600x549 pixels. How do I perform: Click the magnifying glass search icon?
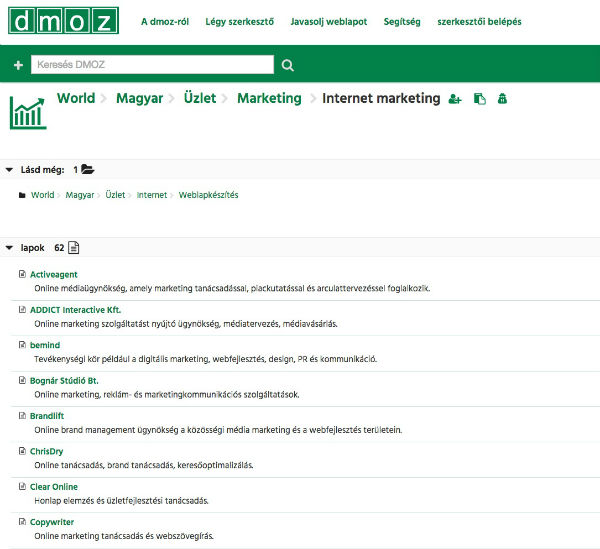[287, 65]
